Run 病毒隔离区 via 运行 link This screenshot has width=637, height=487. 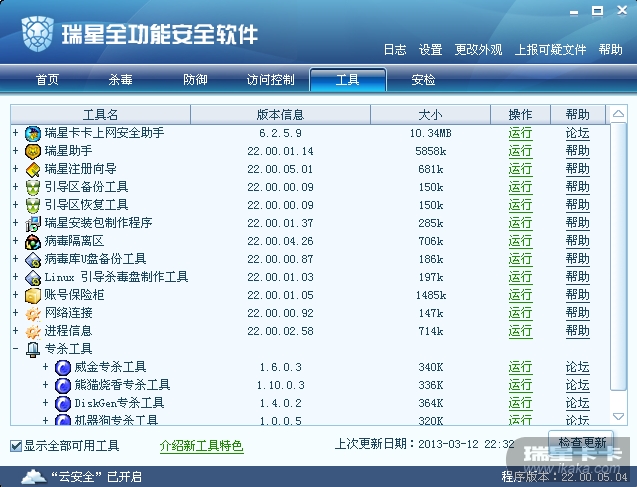[520, 241]
